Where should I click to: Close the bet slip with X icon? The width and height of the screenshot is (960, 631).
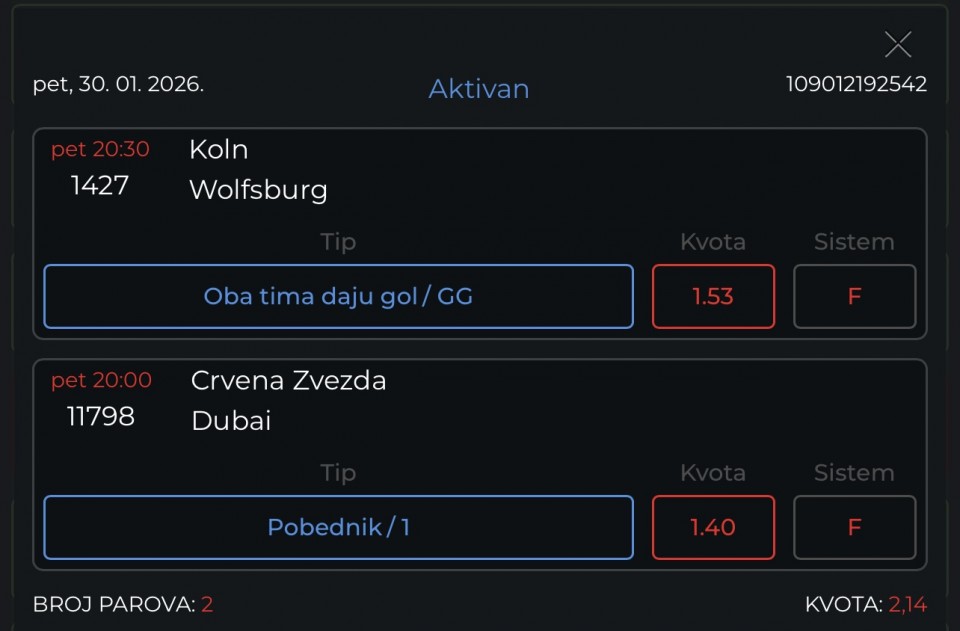click(x=897, y=45)
